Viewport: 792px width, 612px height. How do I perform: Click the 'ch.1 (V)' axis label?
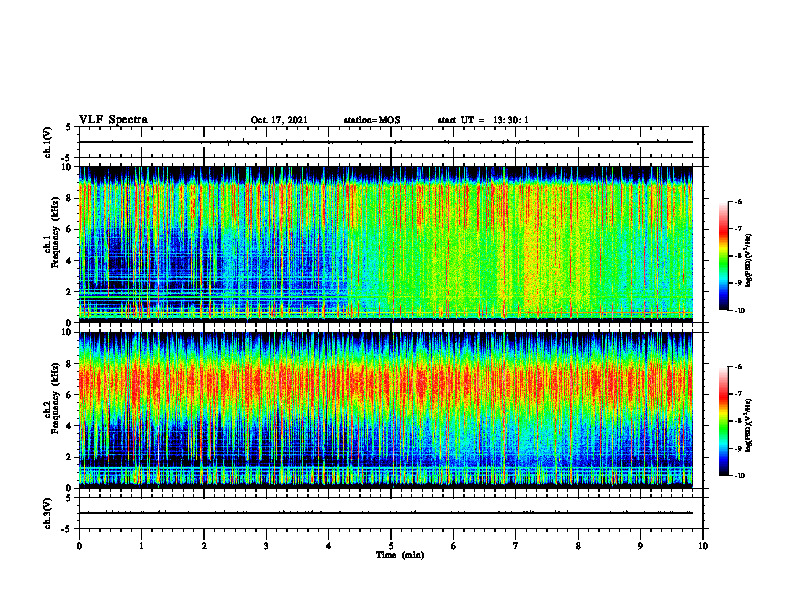pos(48,142)
